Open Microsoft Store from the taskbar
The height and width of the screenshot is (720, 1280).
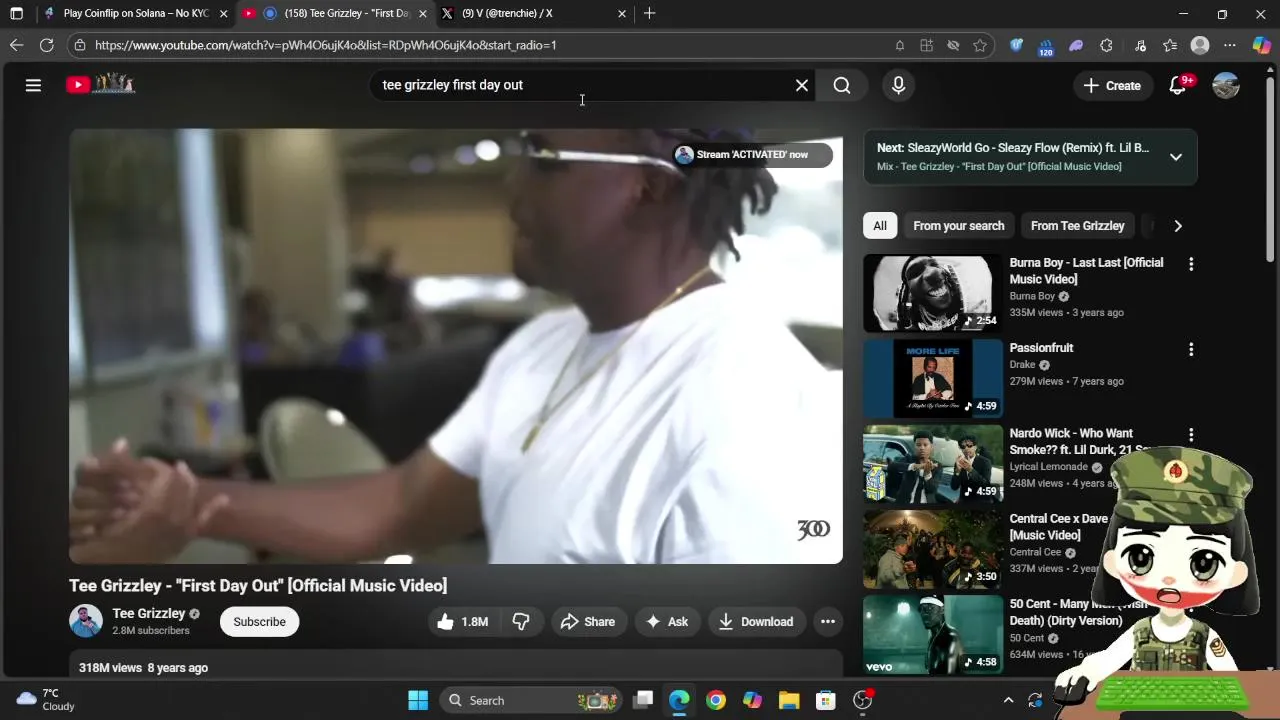(825, 700)
